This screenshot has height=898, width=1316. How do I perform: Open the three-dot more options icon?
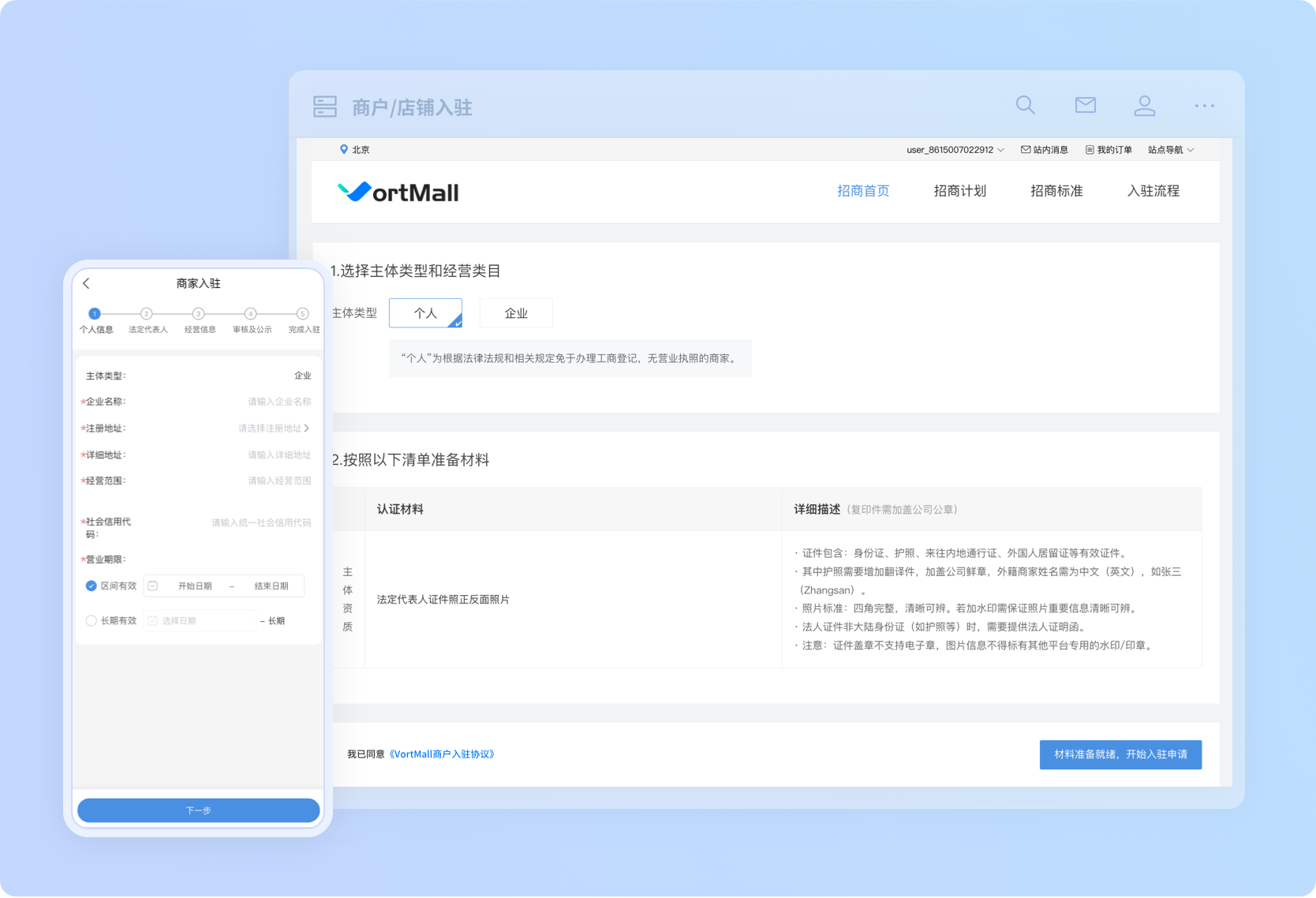point(1204,106)
